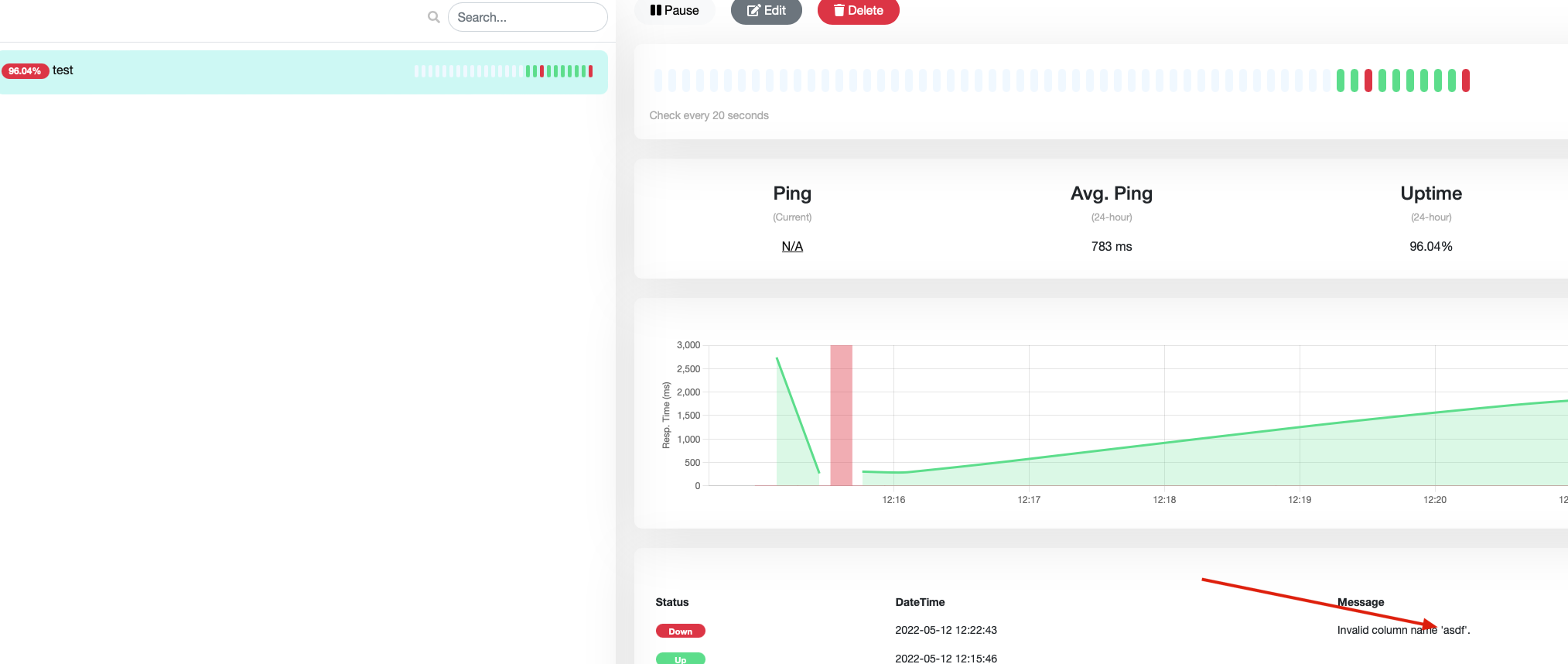Click the 12:16 chart axis label
1568x664 pixels.
pos(893,500)
